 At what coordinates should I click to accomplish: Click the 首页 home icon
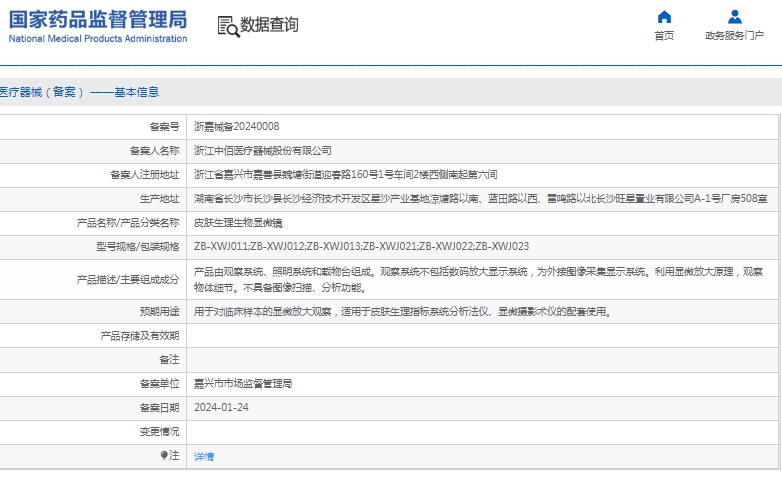(664, 17)
